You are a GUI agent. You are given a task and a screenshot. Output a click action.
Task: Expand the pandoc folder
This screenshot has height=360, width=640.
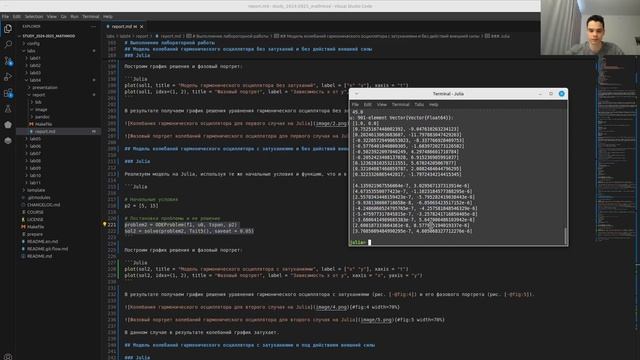click(x=42, y=117)
